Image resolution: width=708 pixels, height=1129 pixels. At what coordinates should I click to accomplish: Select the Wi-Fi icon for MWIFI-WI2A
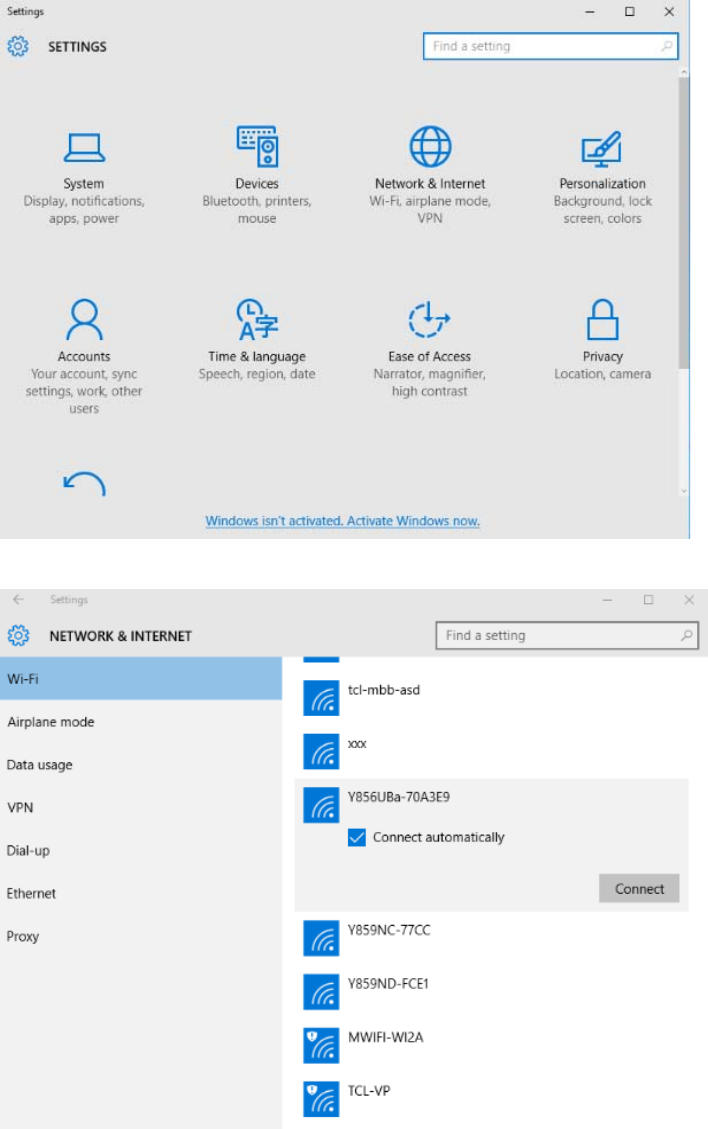[321, 1045]
